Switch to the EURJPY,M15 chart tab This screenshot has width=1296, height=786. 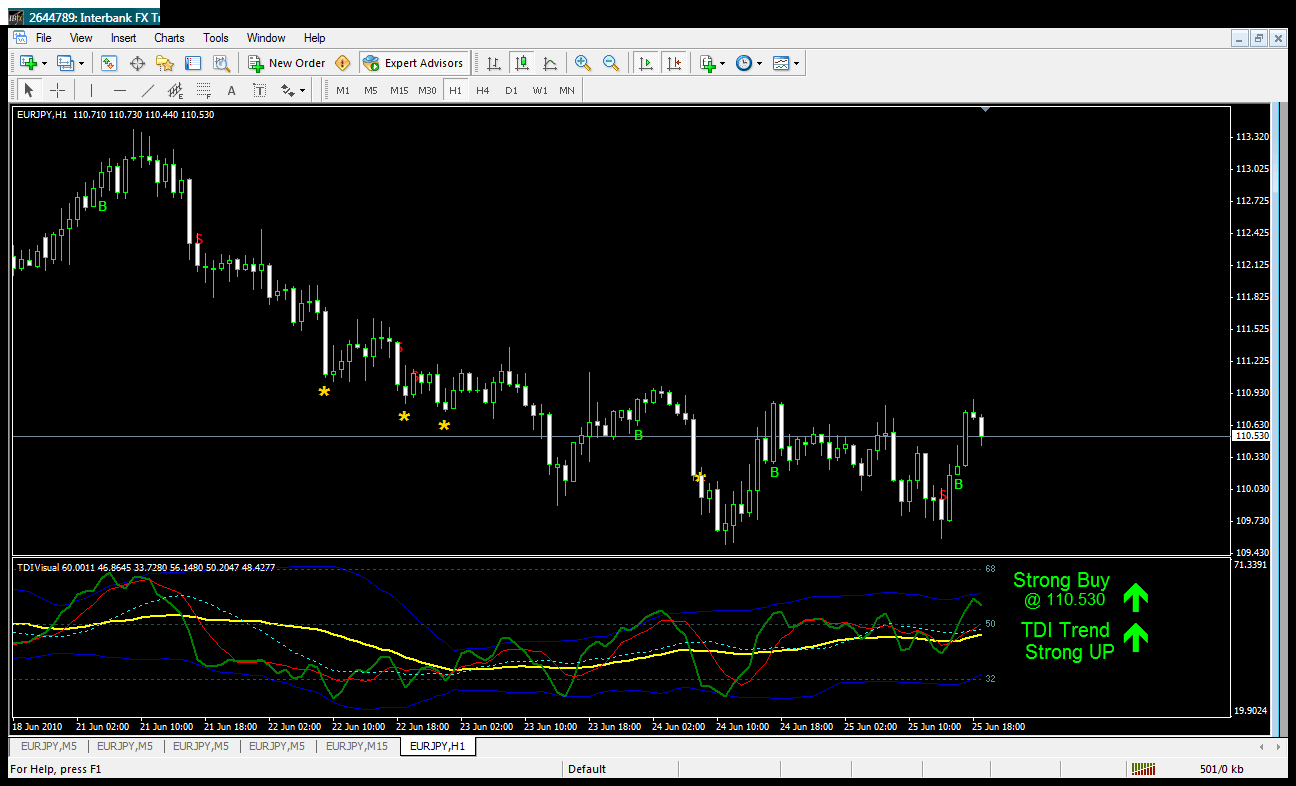tap(357, 746)
